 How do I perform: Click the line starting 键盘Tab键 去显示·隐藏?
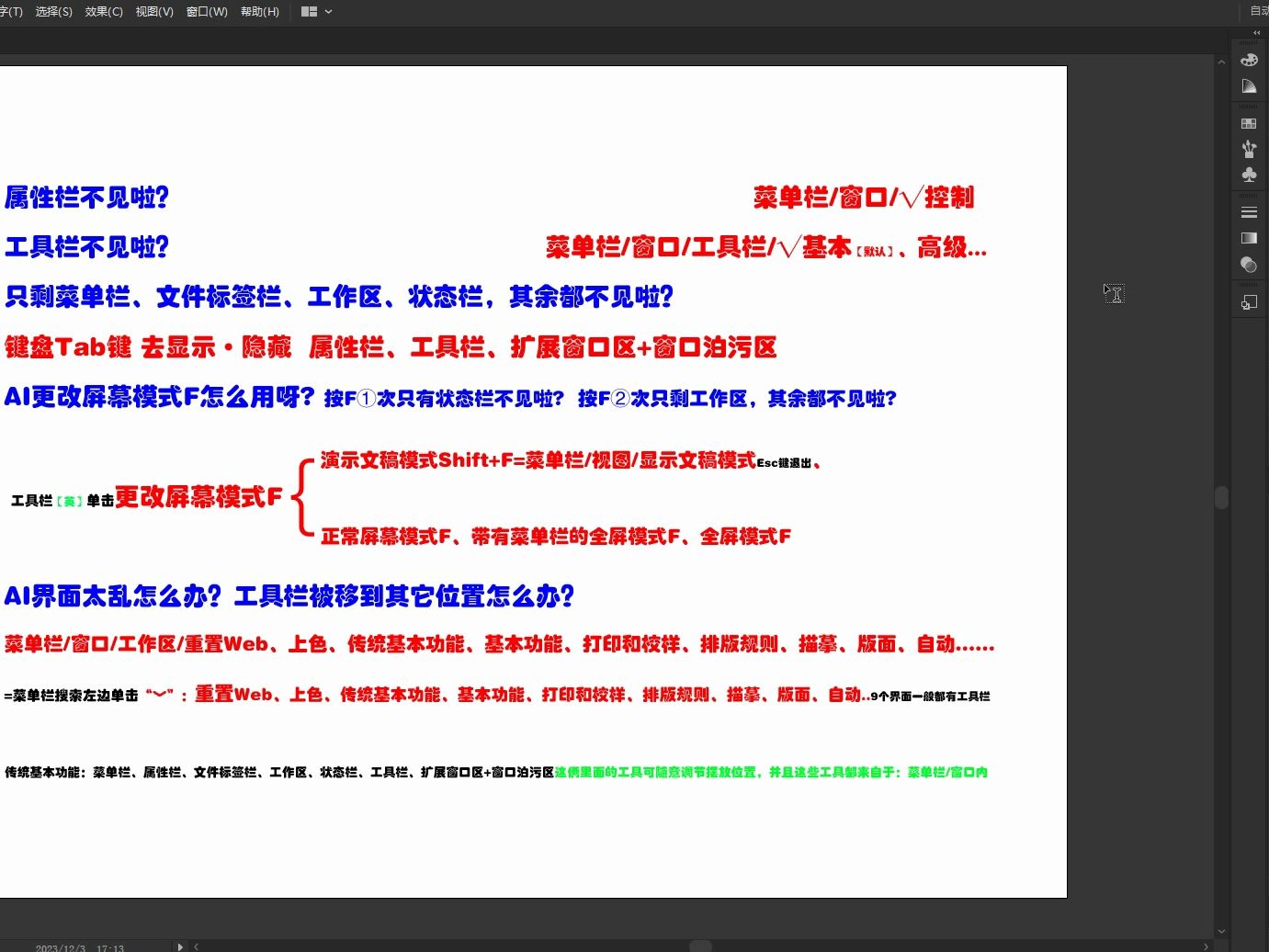click(x=391, y=347)
